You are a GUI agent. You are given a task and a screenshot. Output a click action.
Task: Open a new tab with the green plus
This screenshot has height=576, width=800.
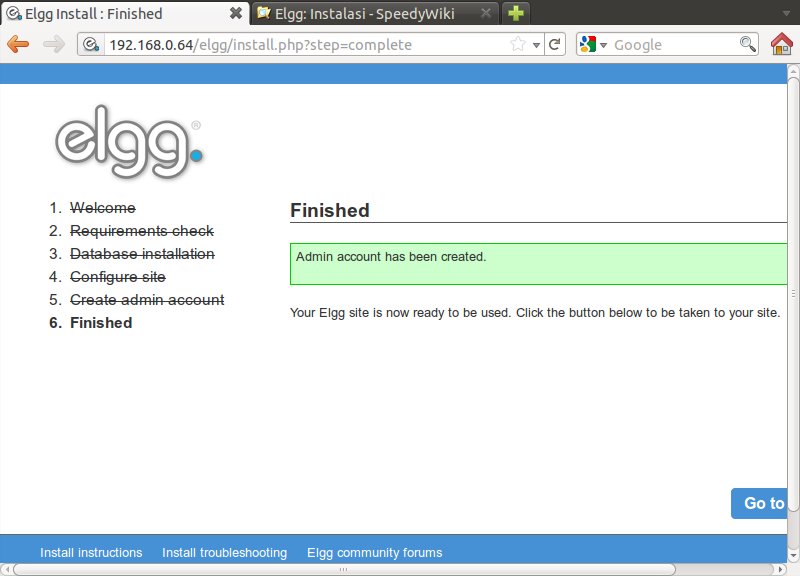click(x=516, y=13)
